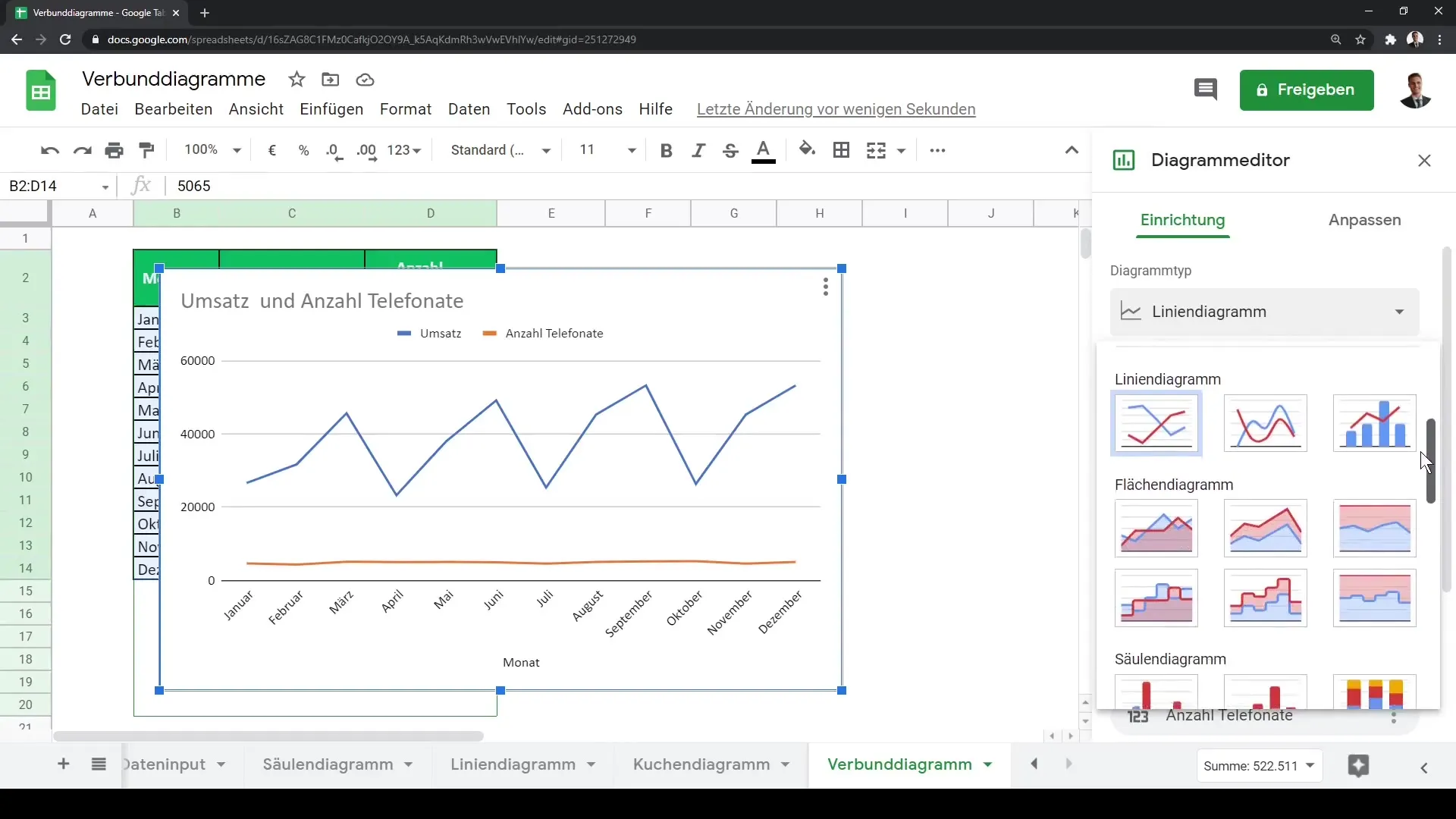
Task: Star the Verbunddiagramme document
Action: [297, 80]
